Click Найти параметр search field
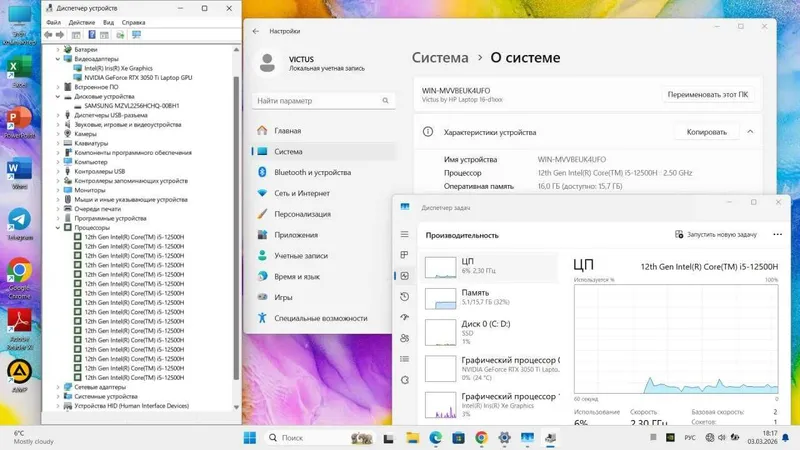800x450 pixels. (323, 101)
